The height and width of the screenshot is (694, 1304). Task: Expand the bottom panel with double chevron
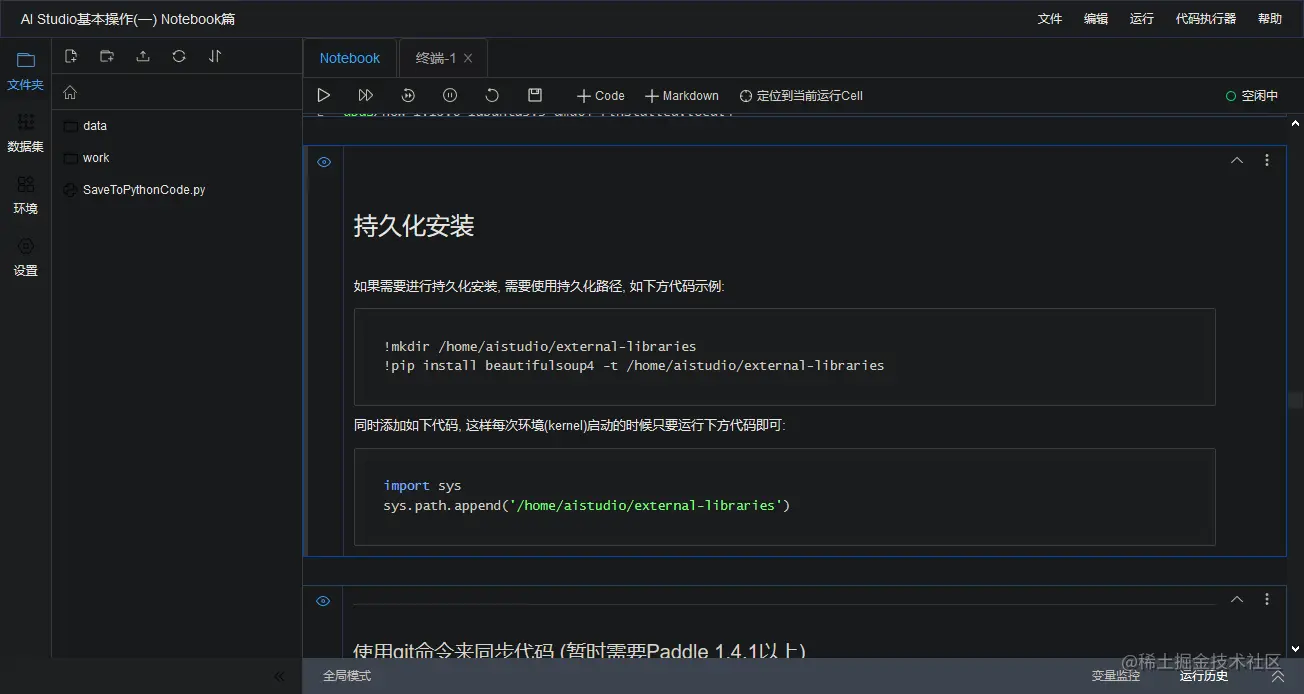pyautogui.click(x=1277, y=676)
